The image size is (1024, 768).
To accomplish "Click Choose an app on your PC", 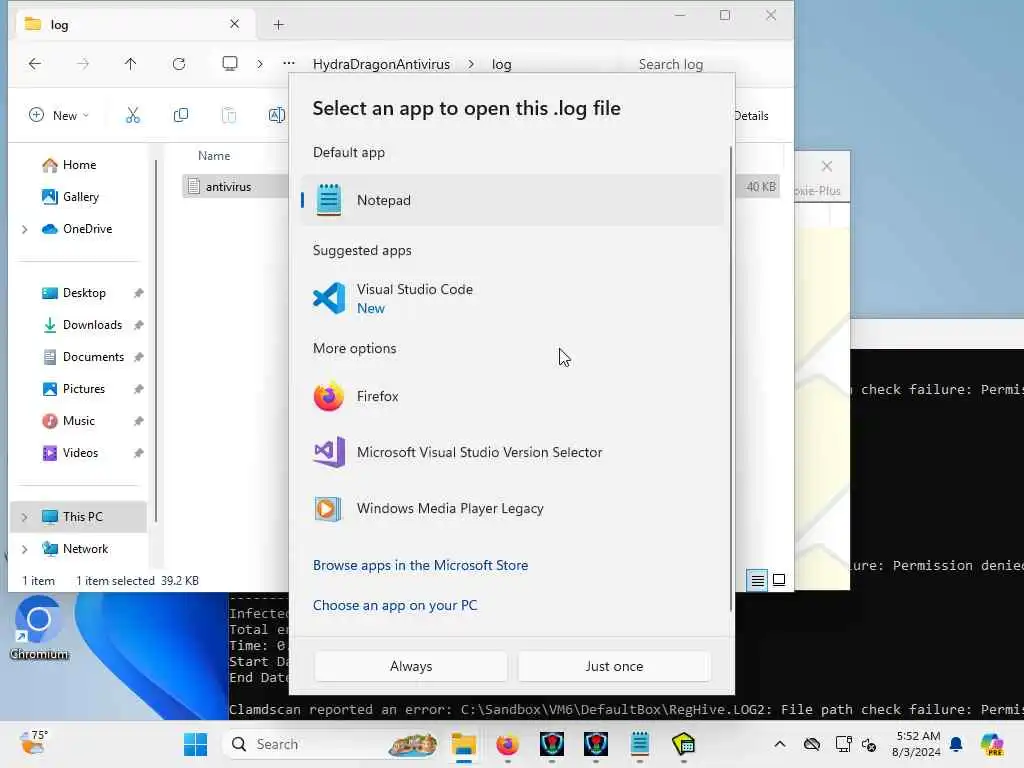I will (394, 605).
